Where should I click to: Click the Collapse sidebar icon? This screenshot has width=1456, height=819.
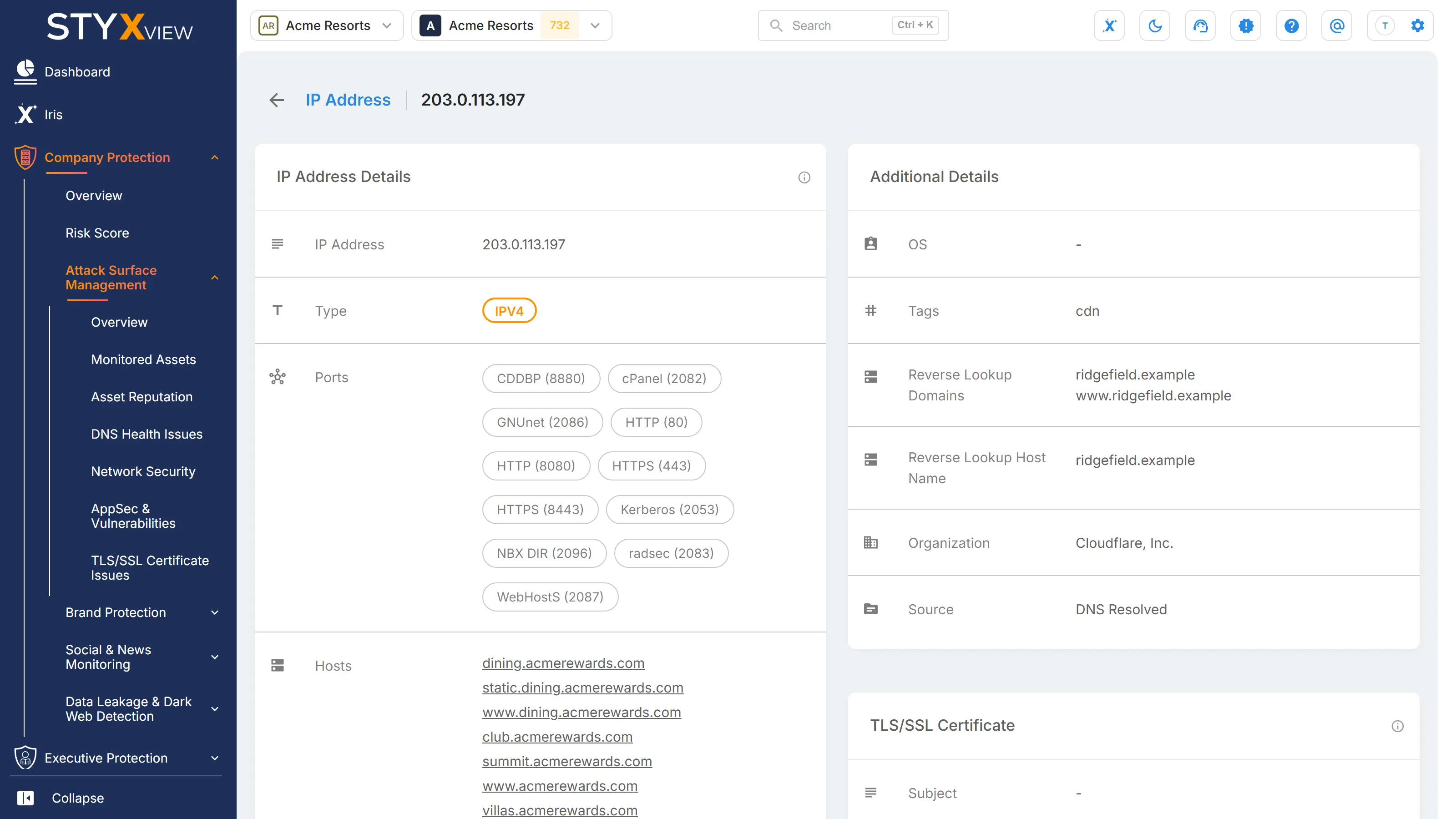(25, 798)
